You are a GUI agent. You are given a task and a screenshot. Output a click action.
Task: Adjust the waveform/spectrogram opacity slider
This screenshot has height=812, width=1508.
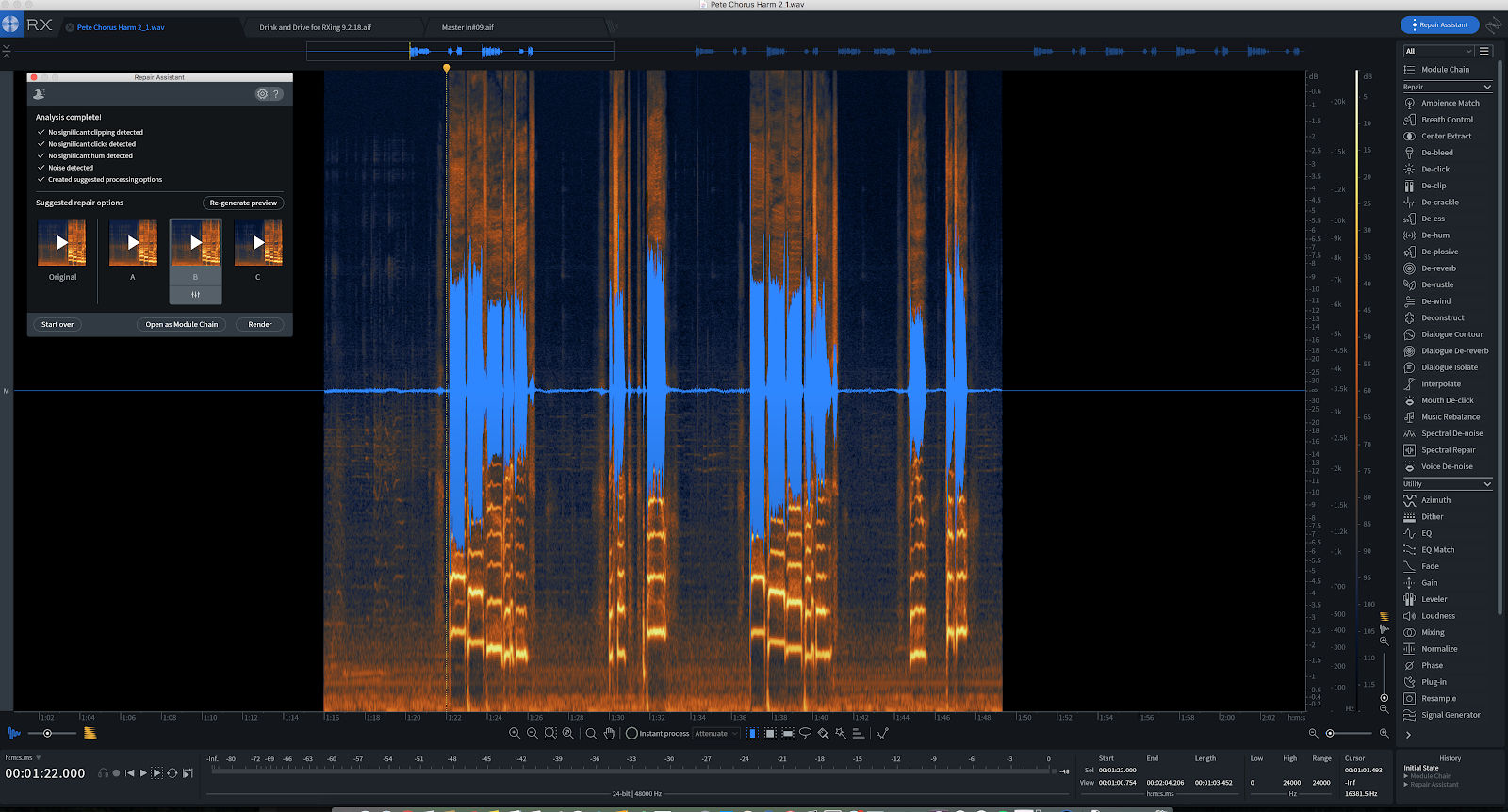click(47, 733)
